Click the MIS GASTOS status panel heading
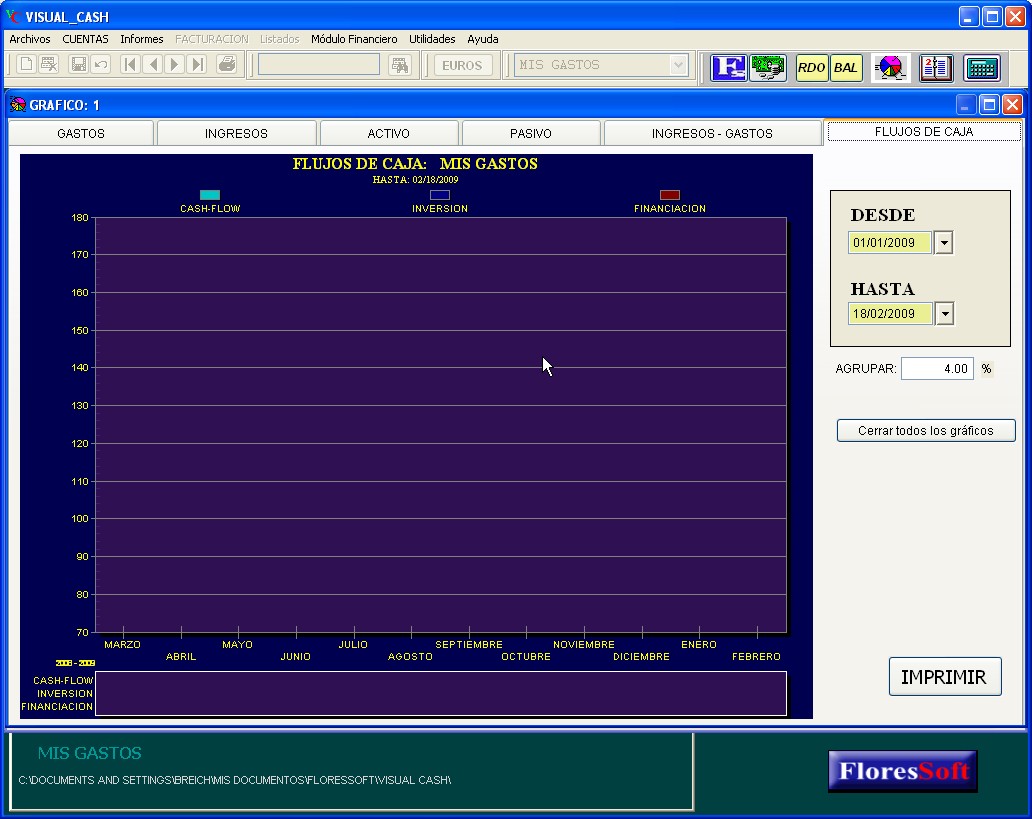The width and height of the screenshot is (1032, 819). point(90,753)
